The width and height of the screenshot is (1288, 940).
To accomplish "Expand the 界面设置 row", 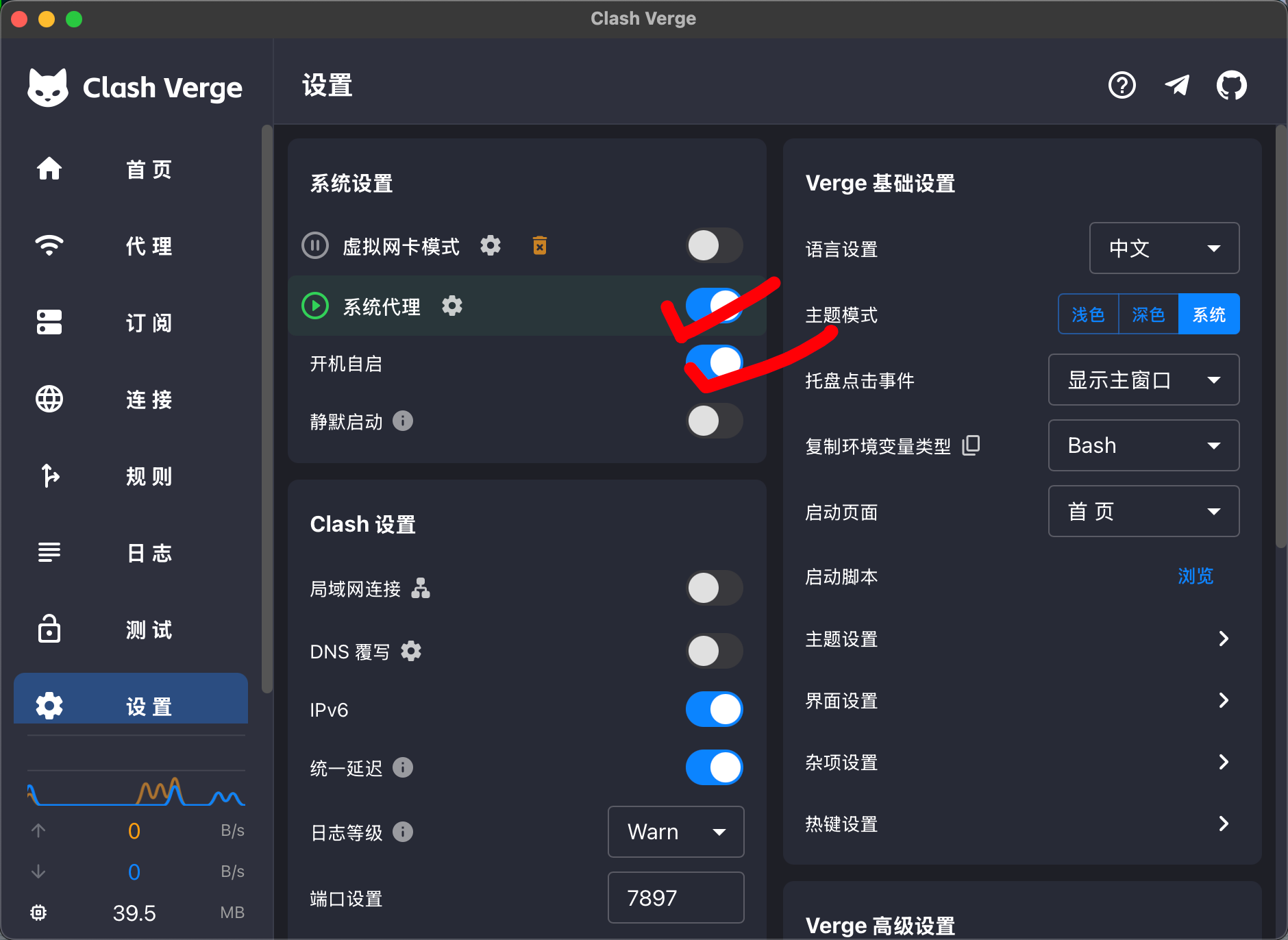I will tap(1021, 700).
